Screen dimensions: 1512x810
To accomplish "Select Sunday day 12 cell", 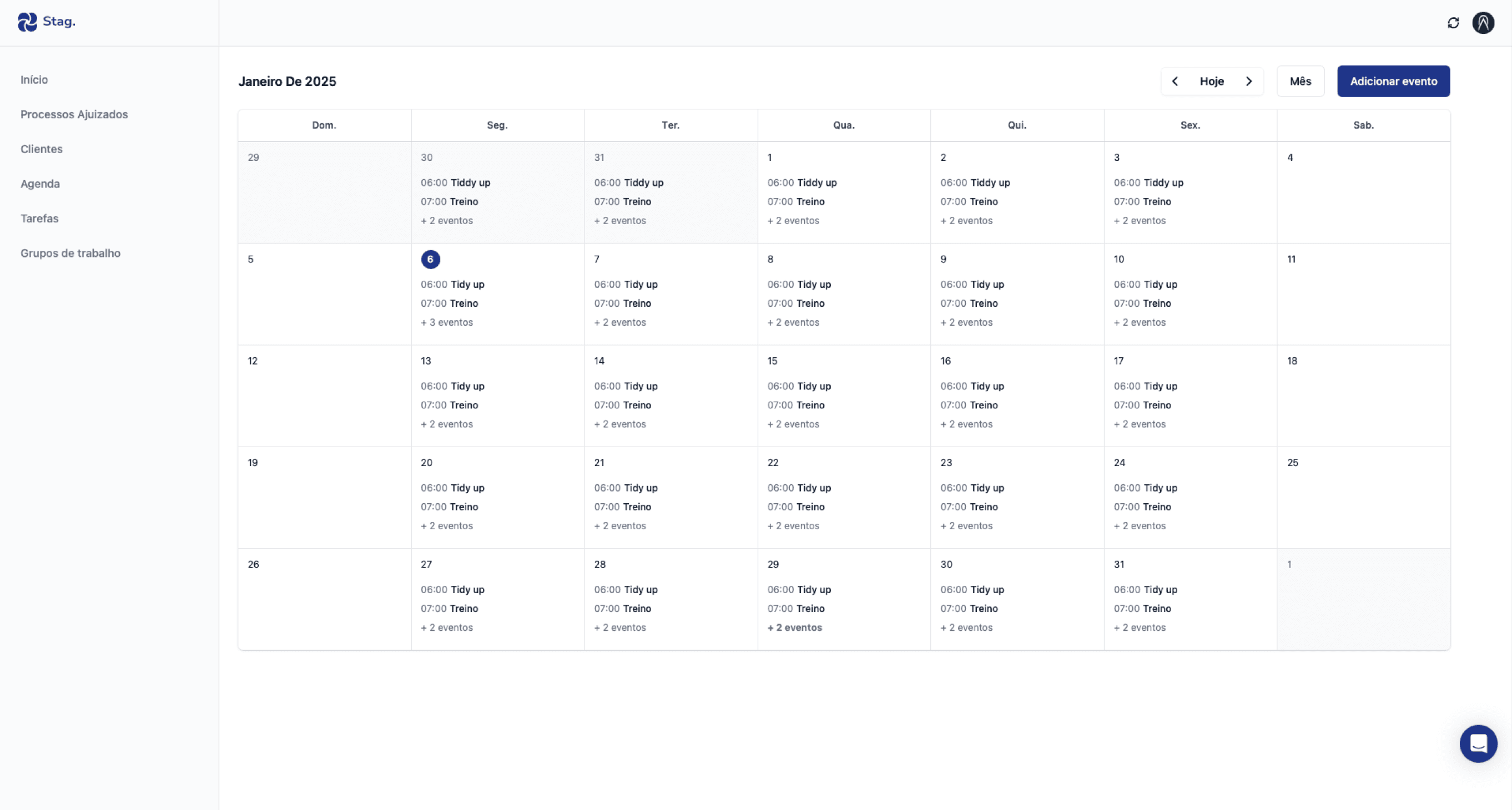I will click(x=324, y=396).
